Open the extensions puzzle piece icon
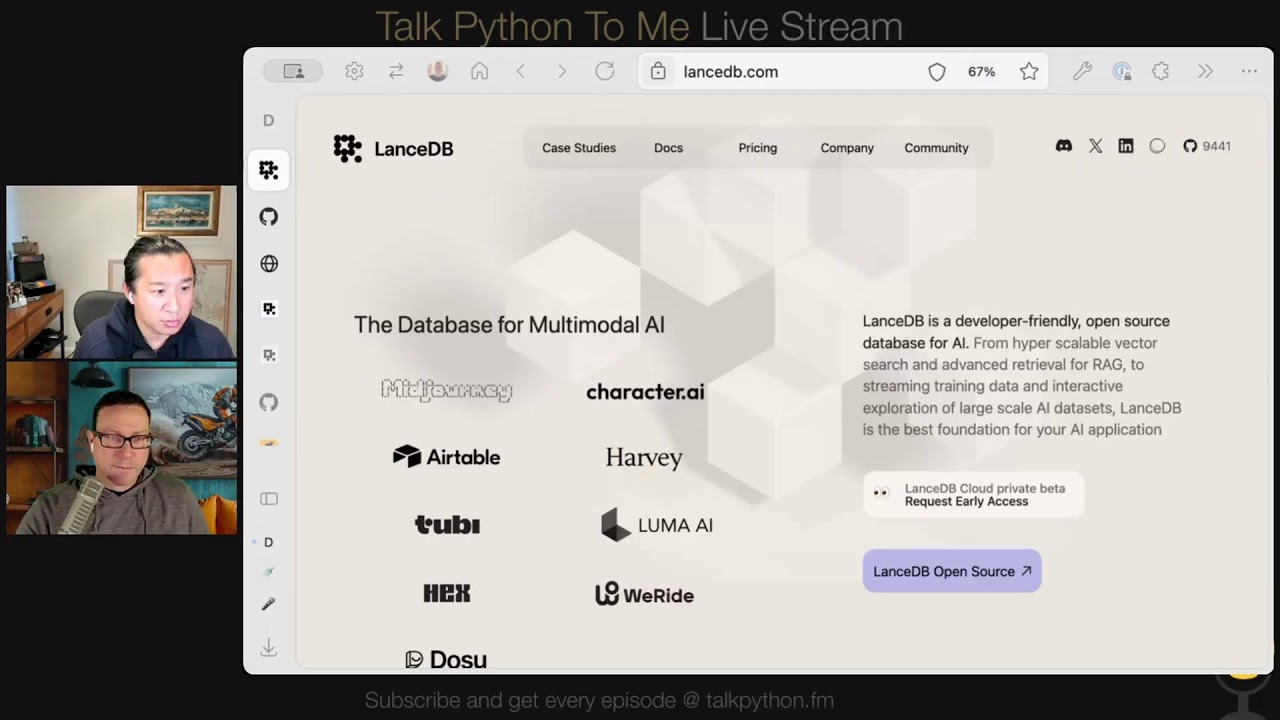This screenshot has height=720, width=1280. click(1161, 71)
